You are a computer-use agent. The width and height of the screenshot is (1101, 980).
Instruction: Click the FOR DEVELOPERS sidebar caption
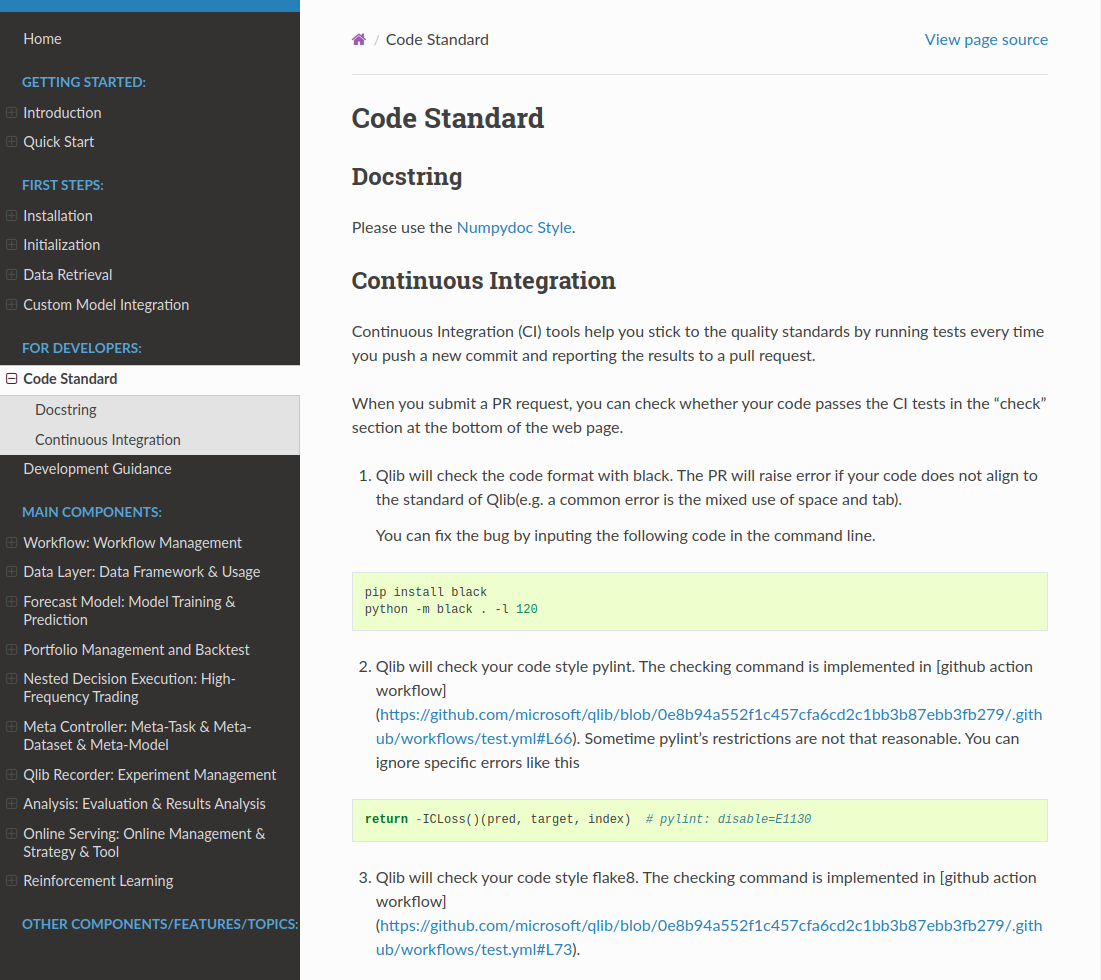(x=81, y=348)
